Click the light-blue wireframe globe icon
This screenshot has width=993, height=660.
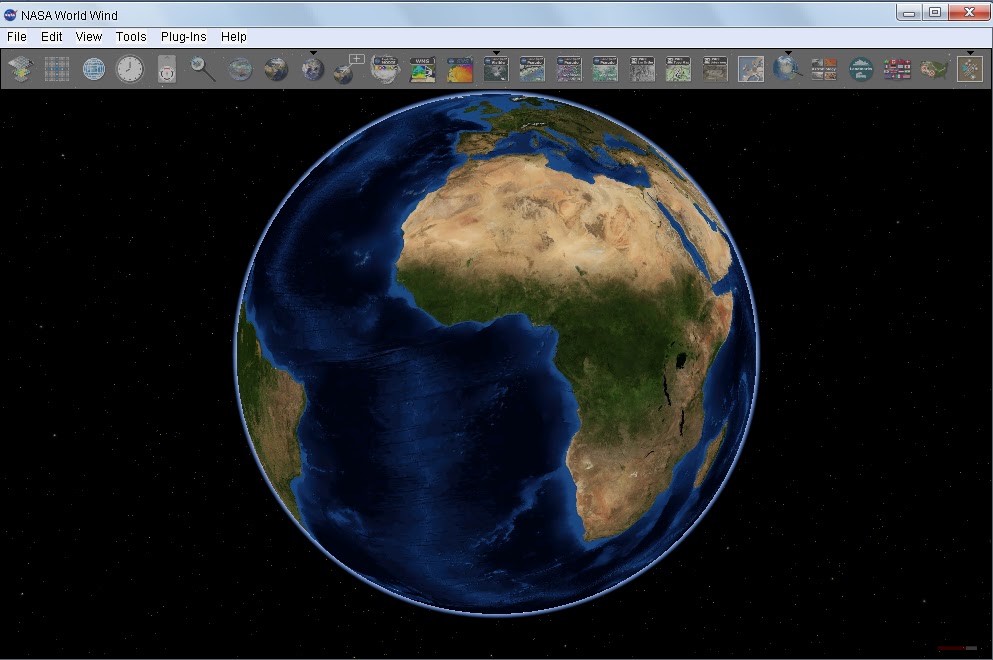coord(94,69)
